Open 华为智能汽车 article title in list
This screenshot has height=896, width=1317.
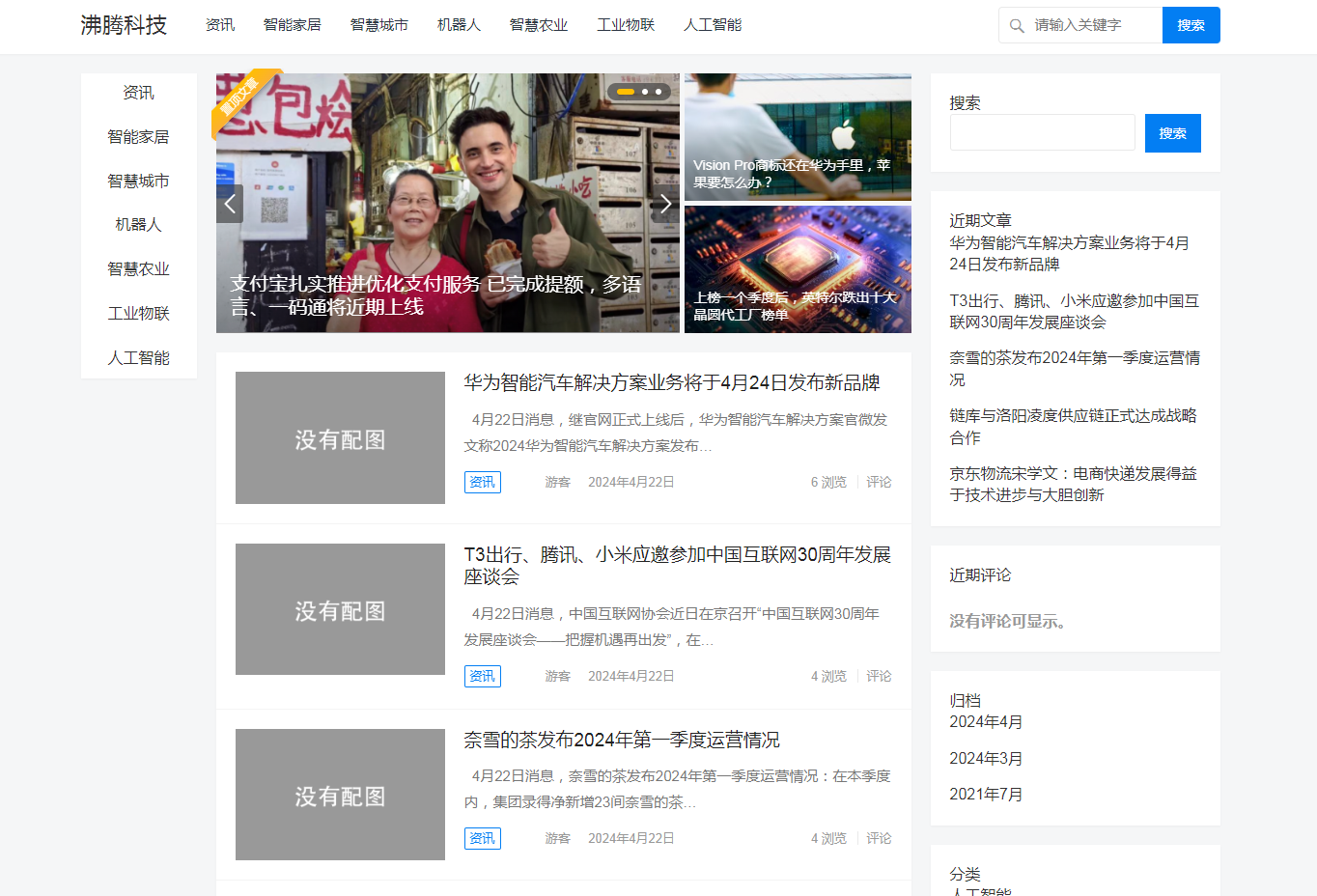pyautogui.click(x=672, y=383)
